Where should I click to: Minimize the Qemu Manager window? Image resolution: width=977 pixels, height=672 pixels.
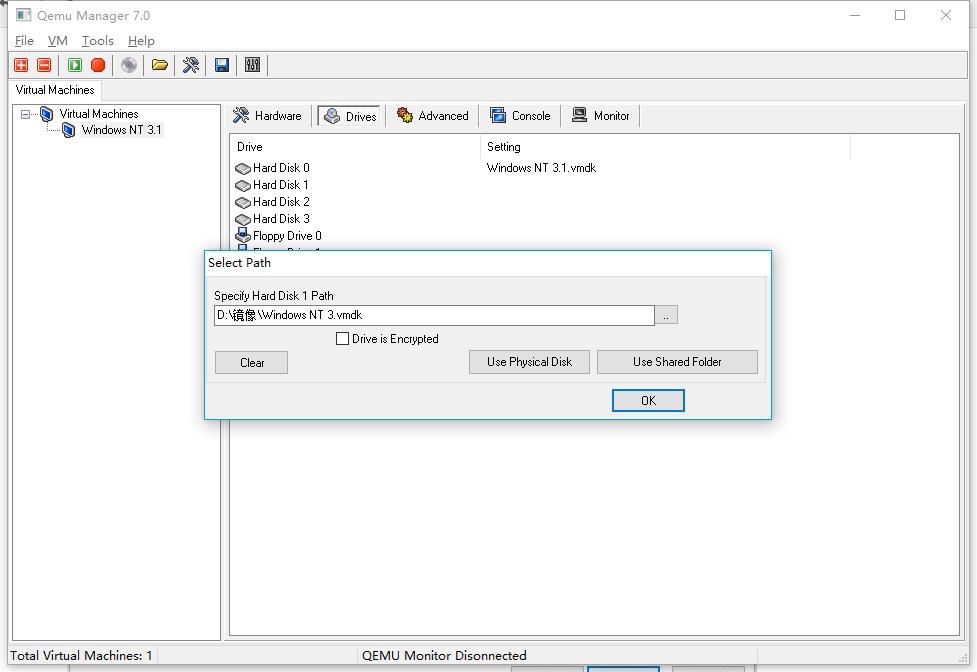coord(855,15)
